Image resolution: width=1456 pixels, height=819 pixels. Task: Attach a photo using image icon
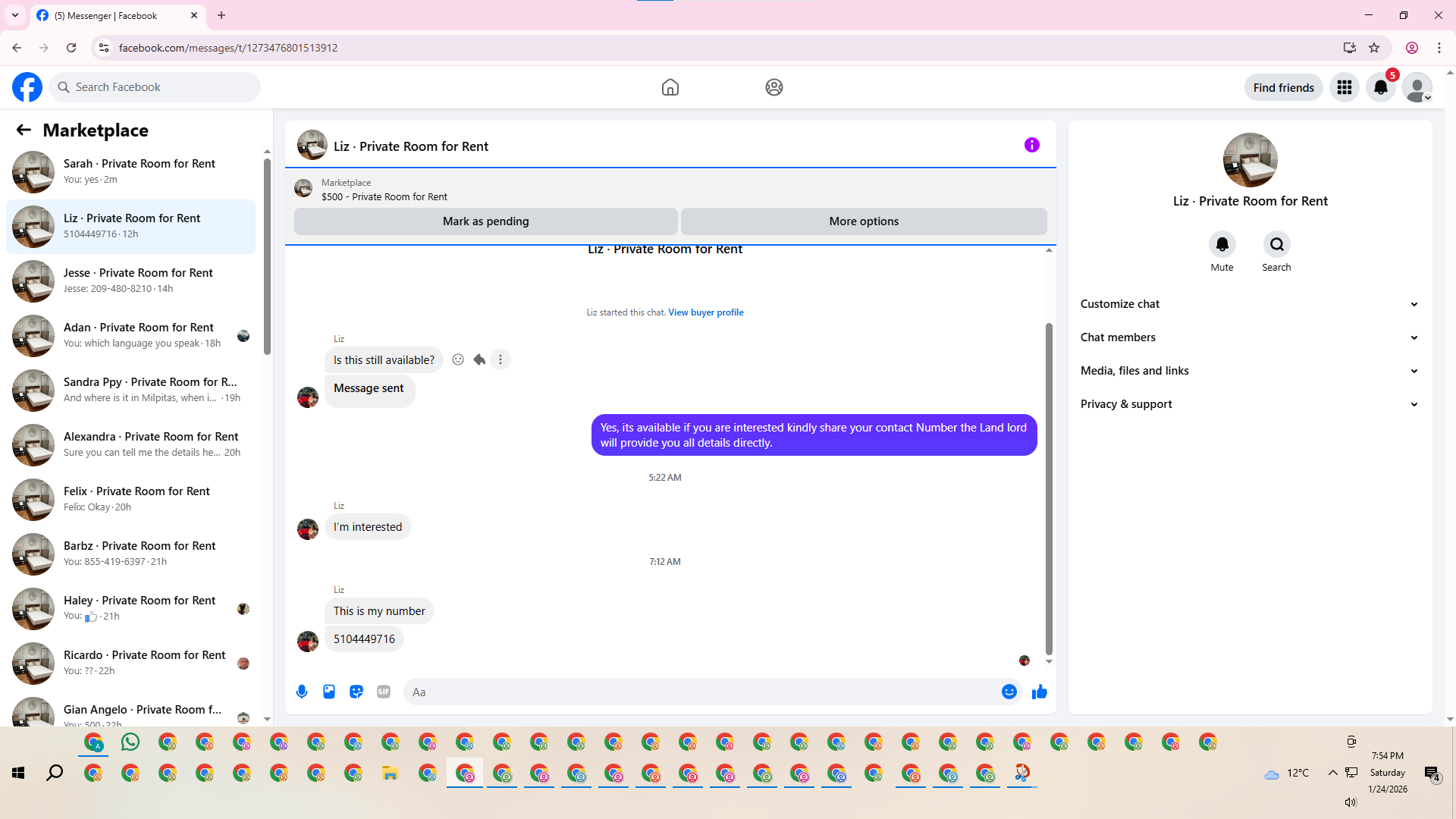(329, 692)
